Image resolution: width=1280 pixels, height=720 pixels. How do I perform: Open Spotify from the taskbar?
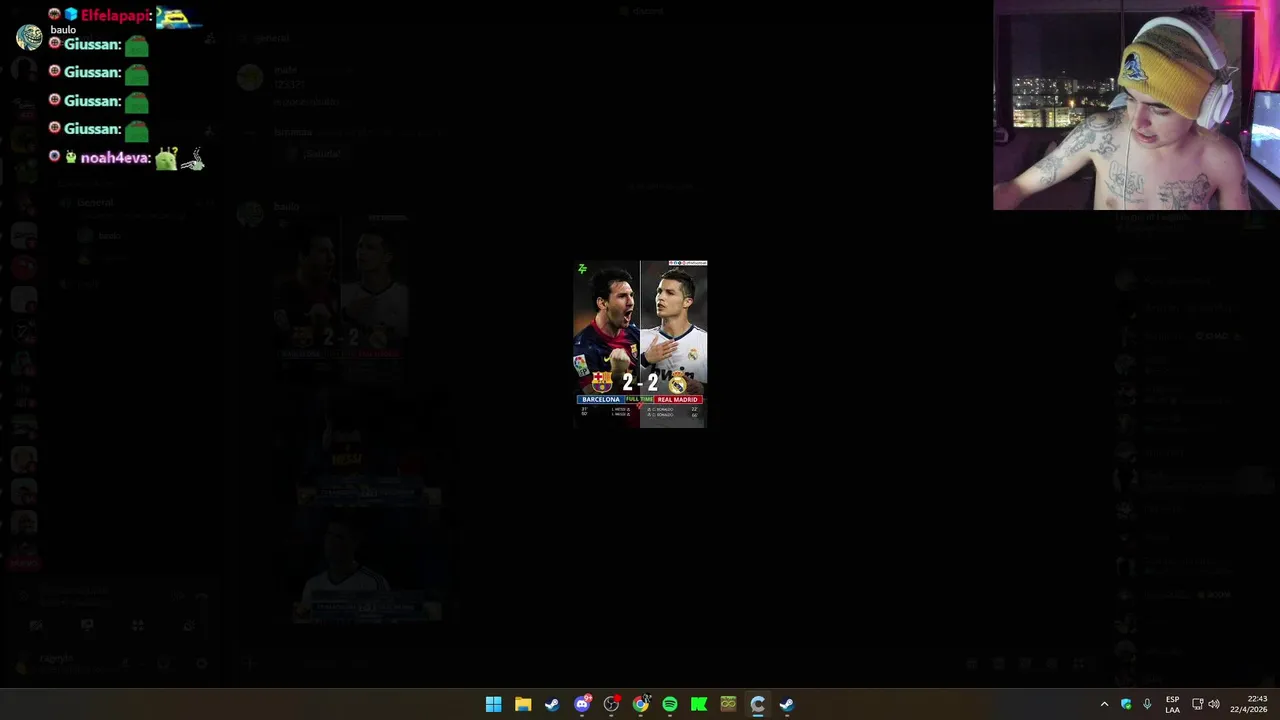click(x=669, y=704)
